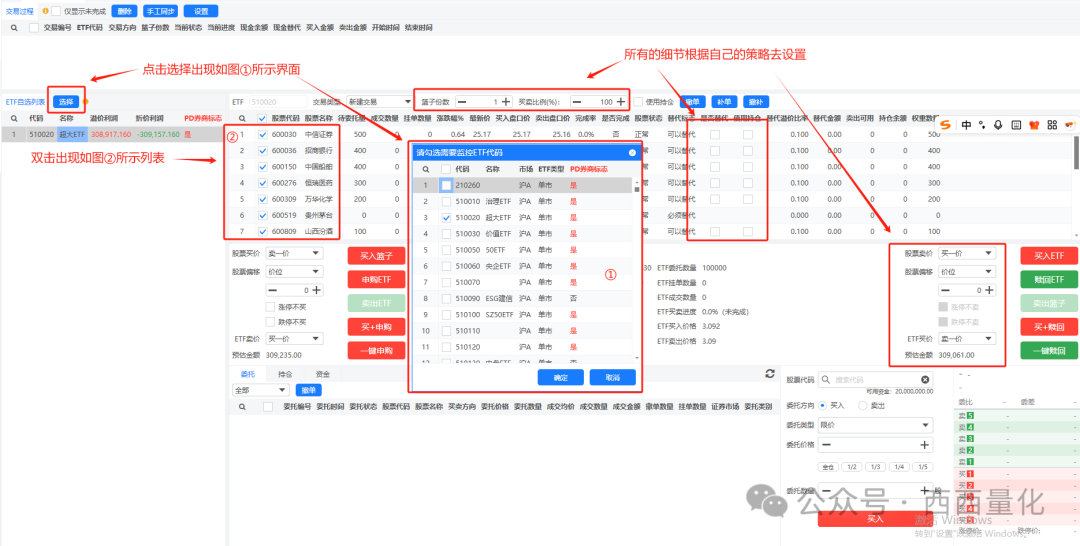Viewport: 1080px width, 546px height.
Task: Open Sogou skin shirt icon
Action: pyautogui.click(x=1034, y=125)
